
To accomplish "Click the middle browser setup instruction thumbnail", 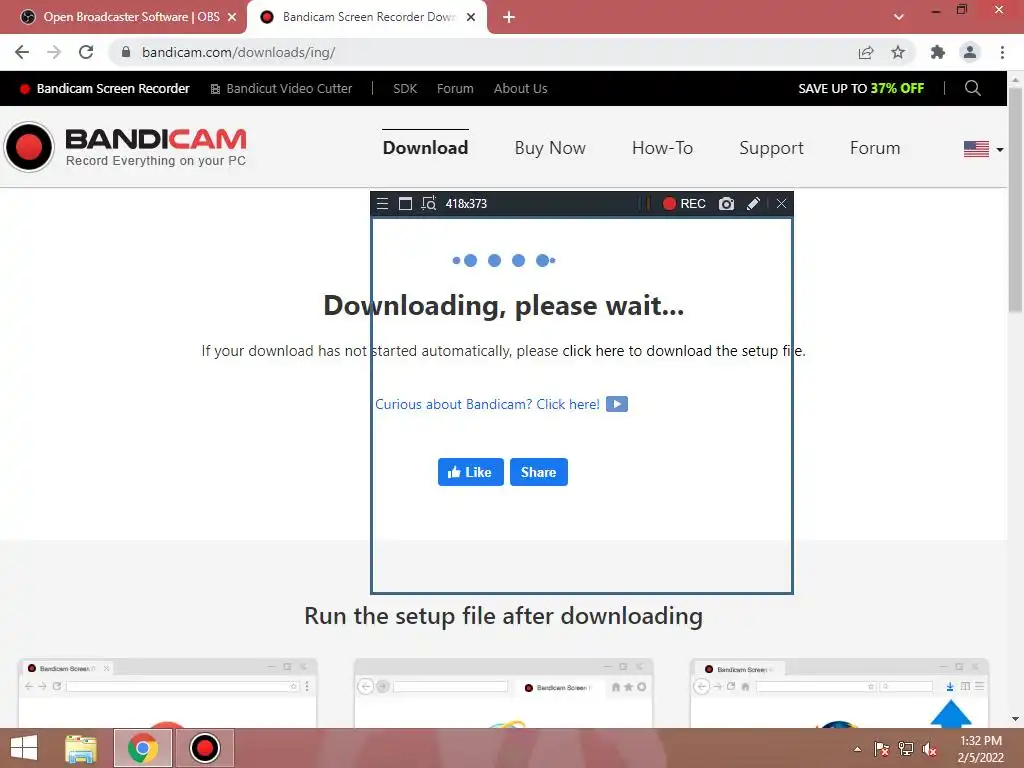I will [504, 693].
